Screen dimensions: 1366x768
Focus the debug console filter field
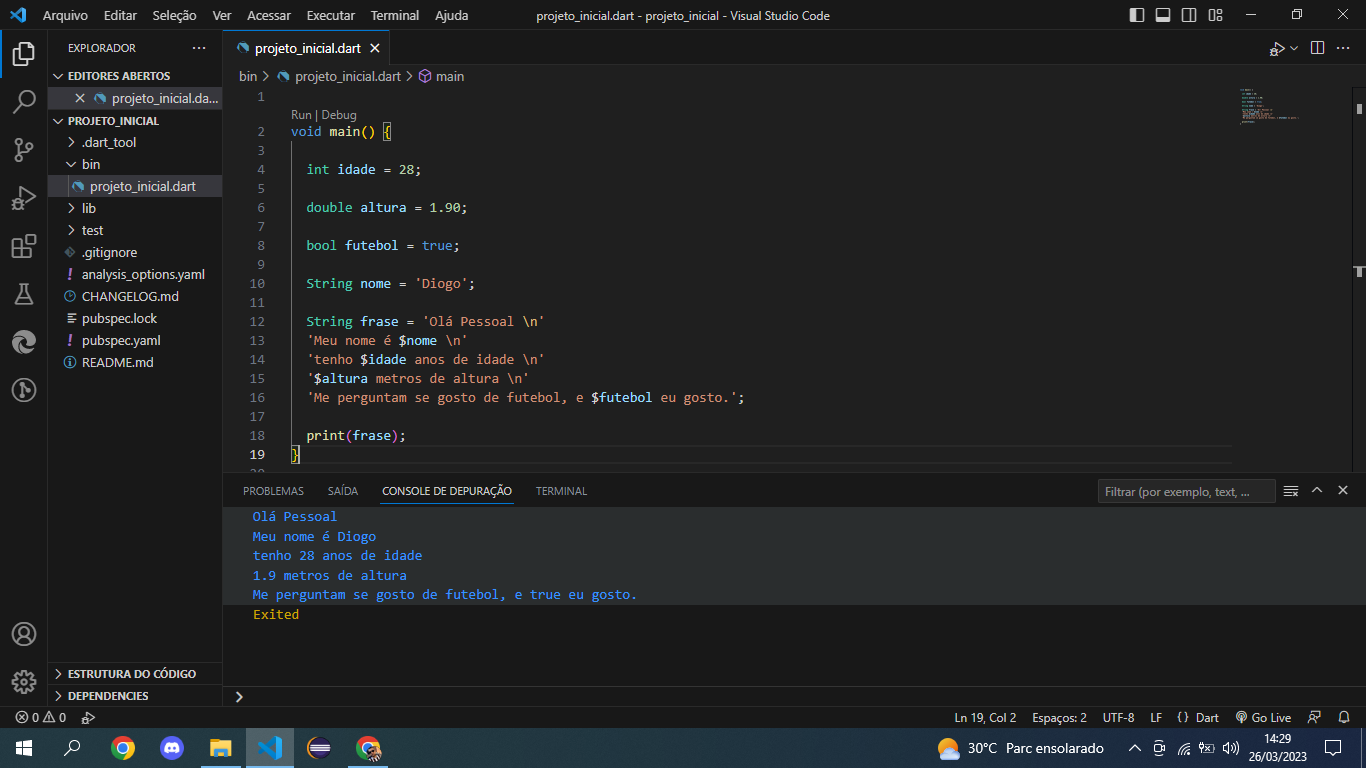(1186, 491)
